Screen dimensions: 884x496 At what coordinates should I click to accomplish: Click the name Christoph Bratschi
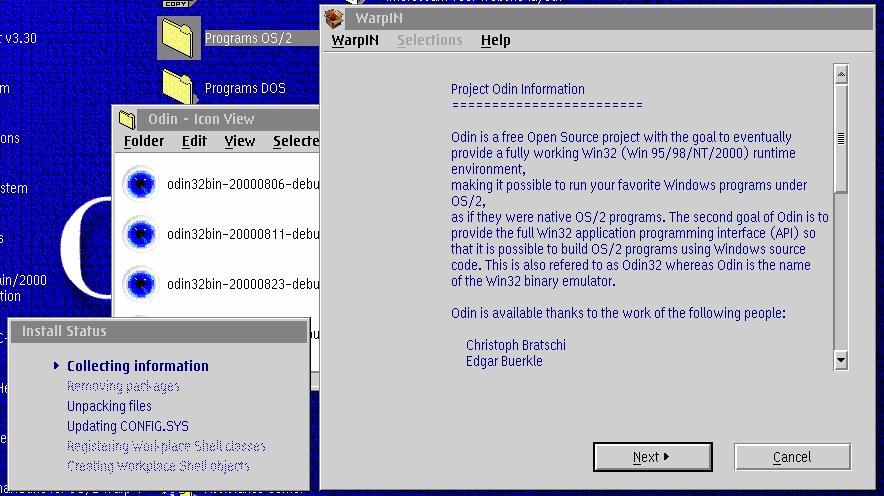tap(515, 345)
